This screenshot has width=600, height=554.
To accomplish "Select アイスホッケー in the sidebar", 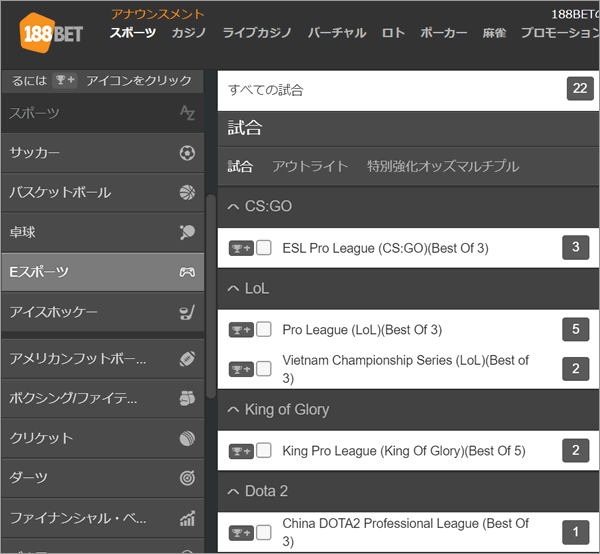I will point(103,312).
